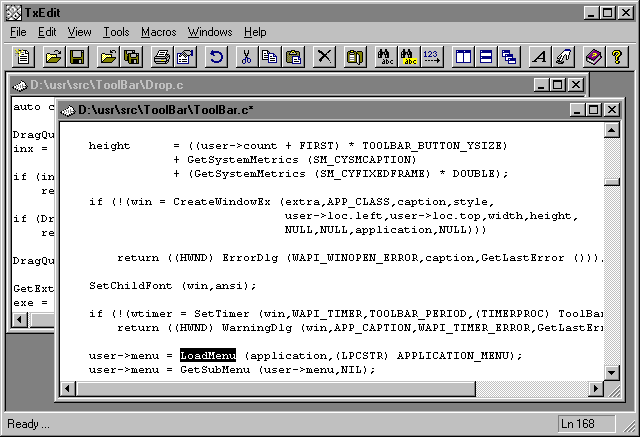
Task: Click the ToolBar.c horizontal scrollbar left arrow
Action: (x=68, y=388)
